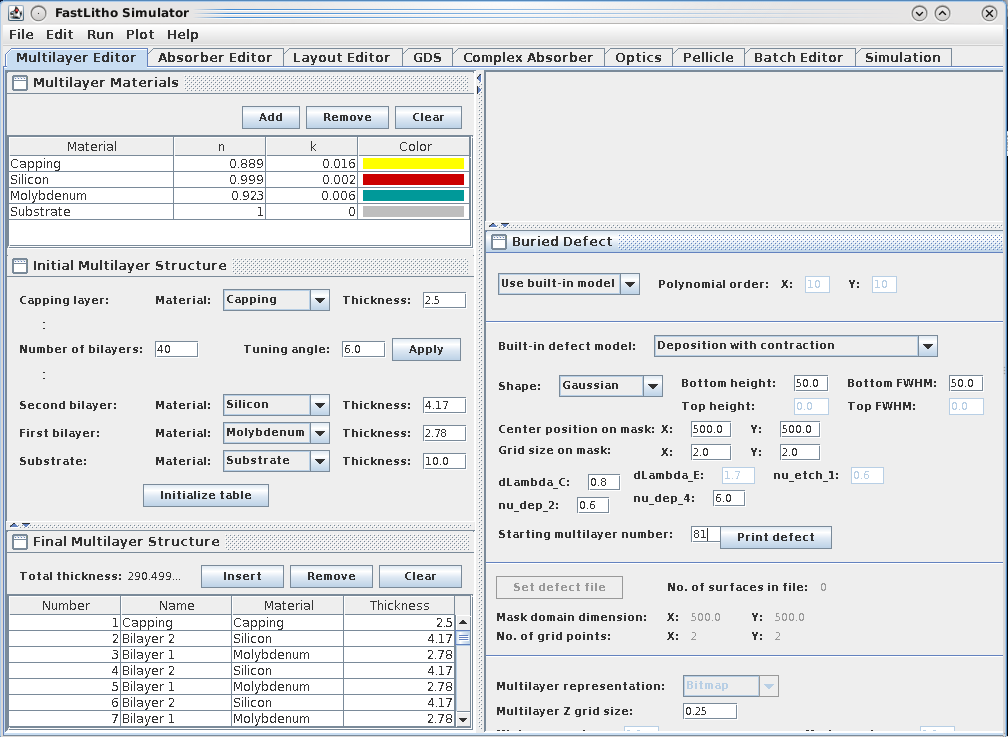Viewport: 1008px width, 737px height.
Task: Select the yellow Capping color swatch
Action: tap(414, 164)
